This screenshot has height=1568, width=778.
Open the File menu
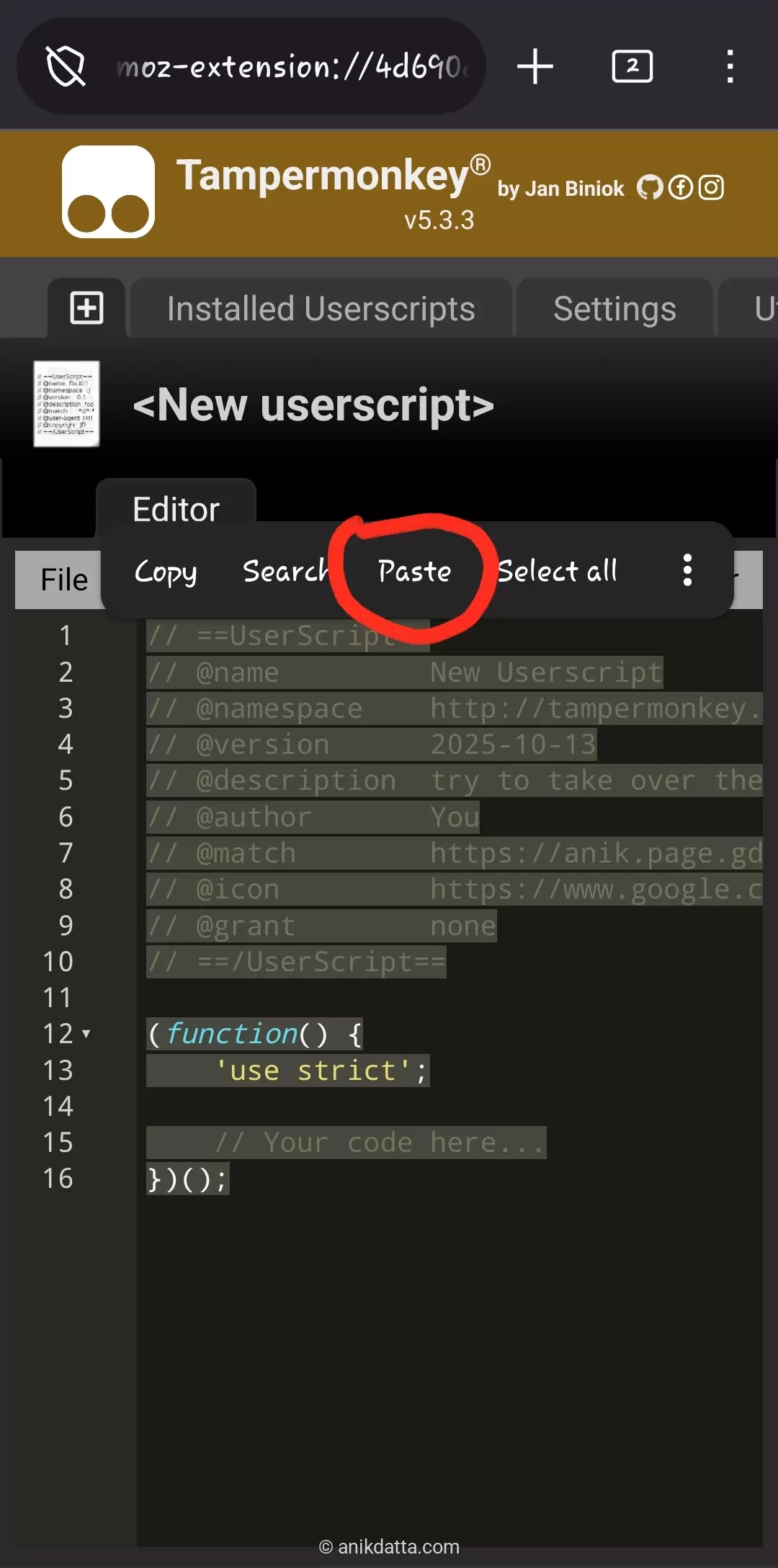[63, 580]
